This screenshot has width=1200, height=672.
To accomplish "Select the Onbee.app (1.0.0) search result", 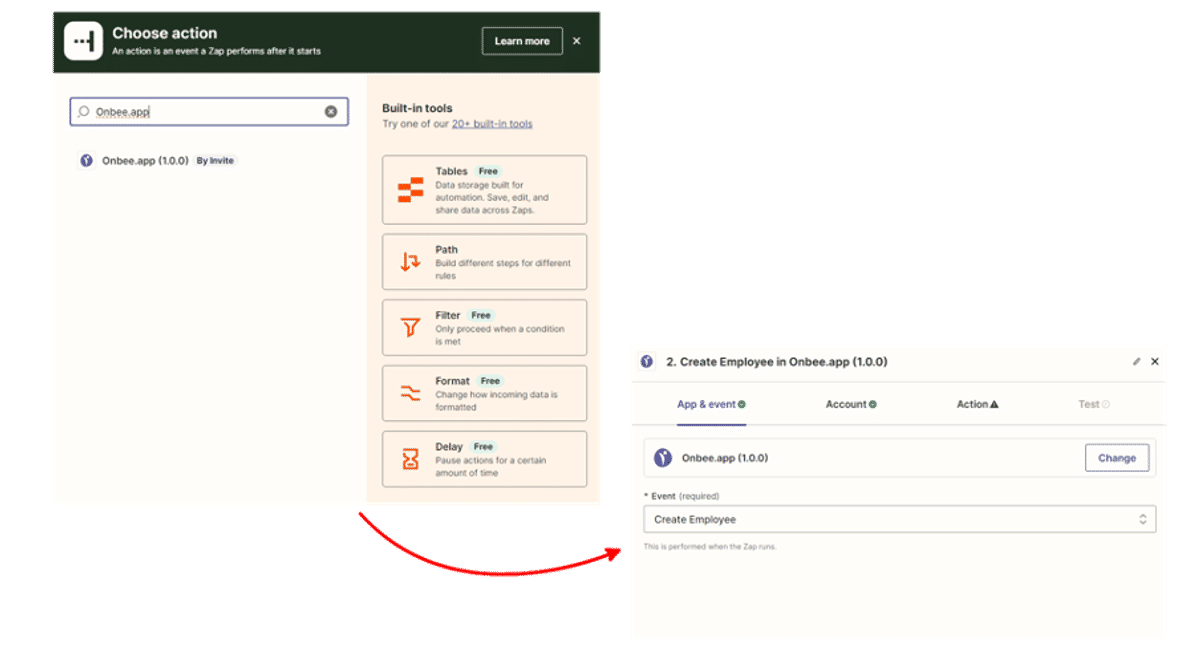I will click(x=145, y=161).
